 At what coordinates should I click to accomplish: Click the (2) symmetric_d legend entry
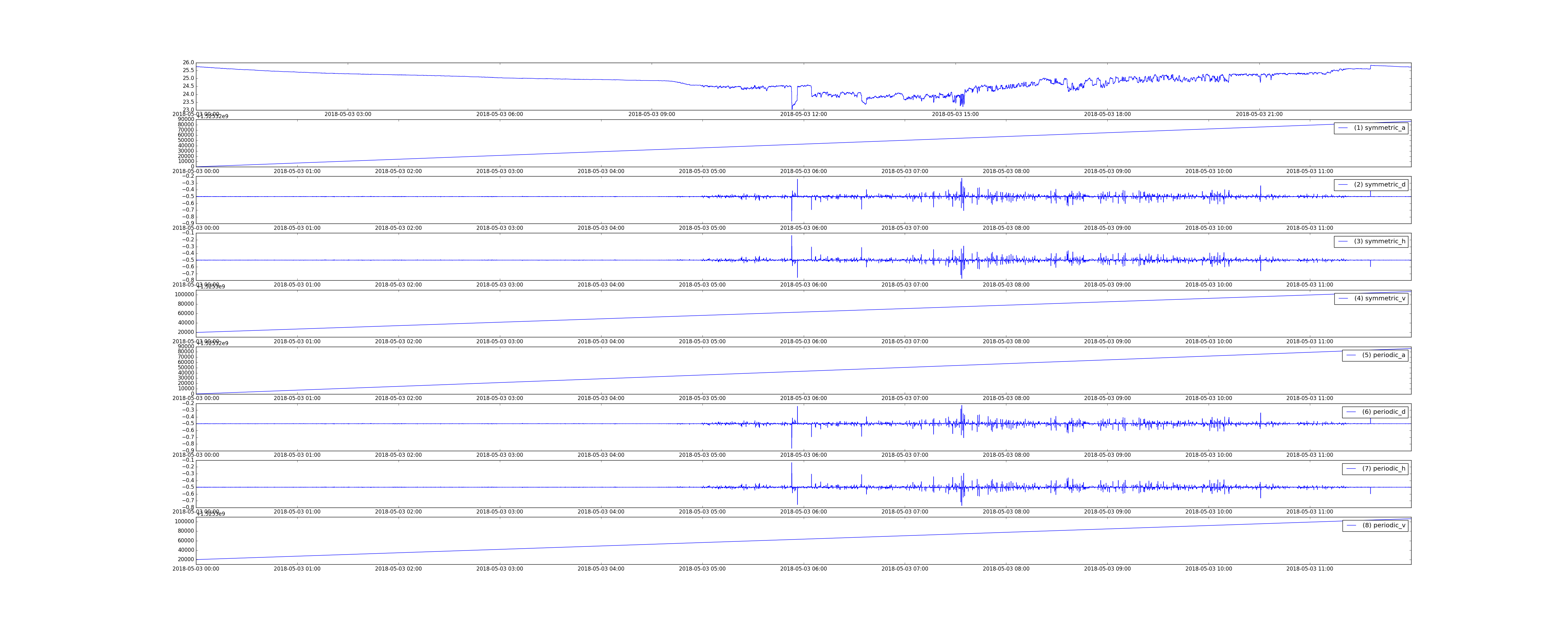point(1379,184)
